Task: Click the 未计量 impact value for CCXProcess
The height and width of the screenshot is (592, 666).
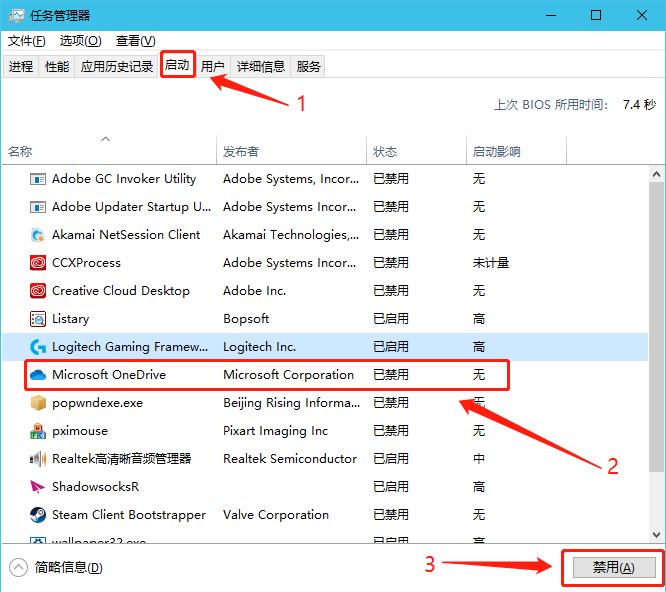Action: (x=491, y=263)
